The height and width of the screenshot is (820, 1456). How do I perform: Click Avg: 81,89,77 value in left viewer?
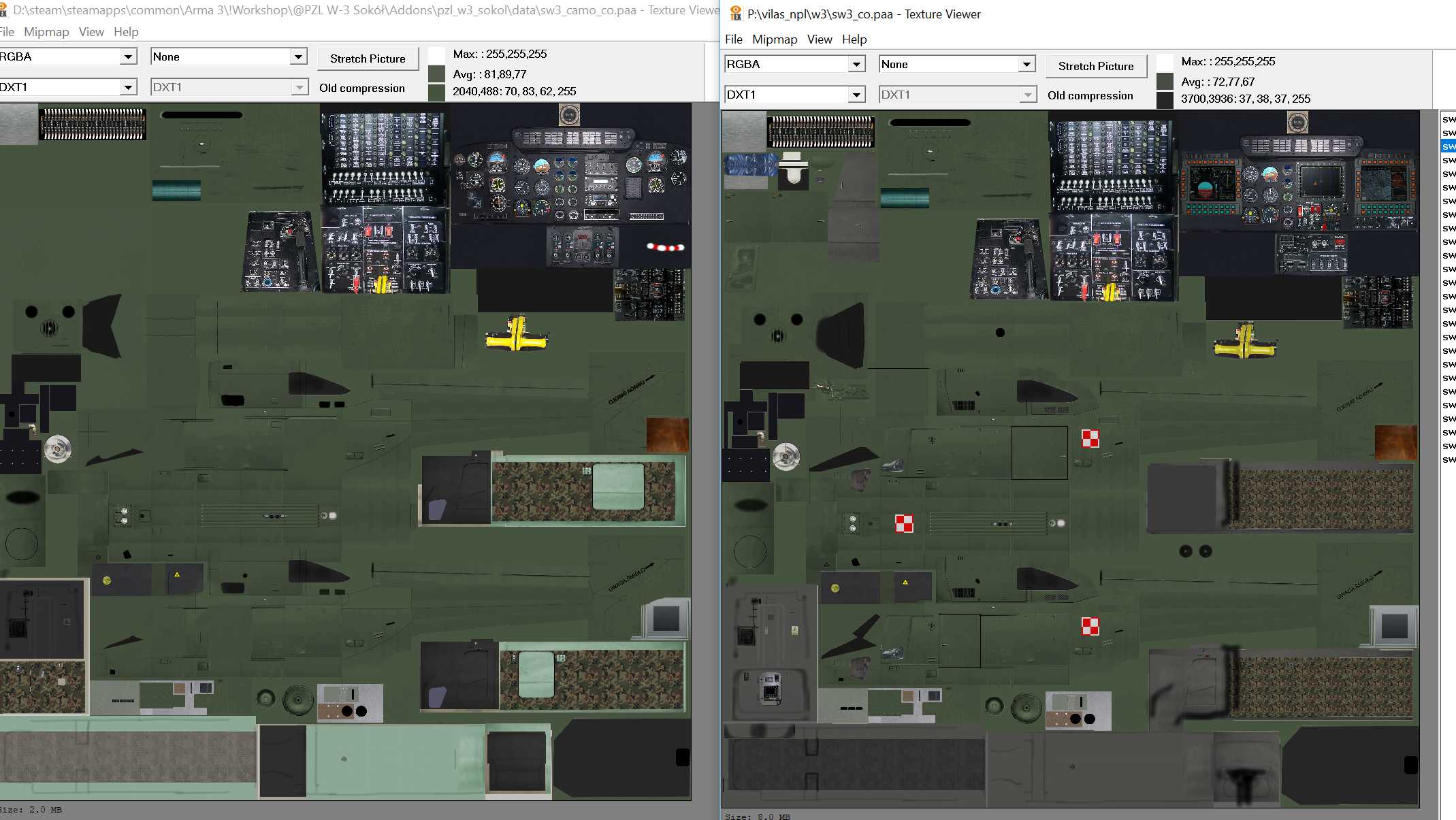tap(490, 74)
